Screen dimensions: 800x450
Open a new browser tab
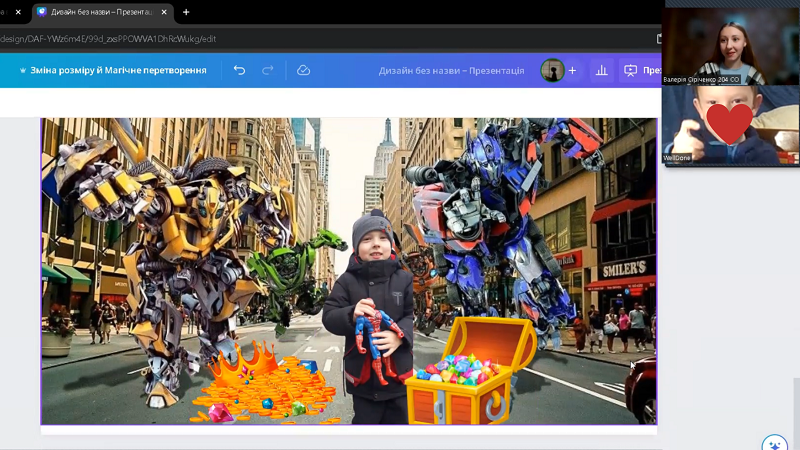[x=186, y=12]
